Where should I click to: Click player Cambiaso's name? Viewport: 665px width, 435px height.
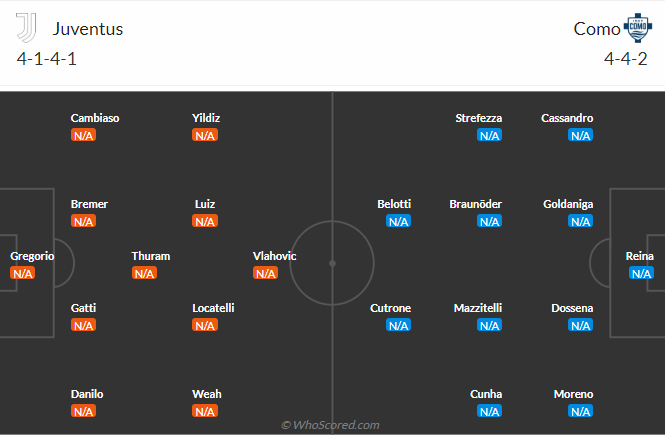pyautogui.click(x=95, y=118)
